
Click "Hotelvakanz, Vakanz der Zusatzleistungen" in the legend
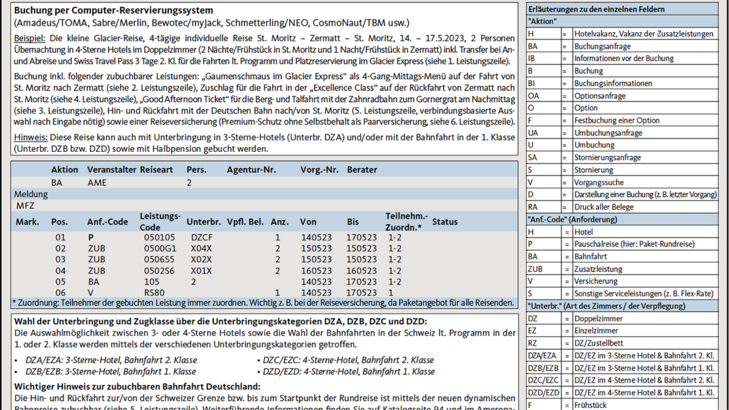pos(643,34)
